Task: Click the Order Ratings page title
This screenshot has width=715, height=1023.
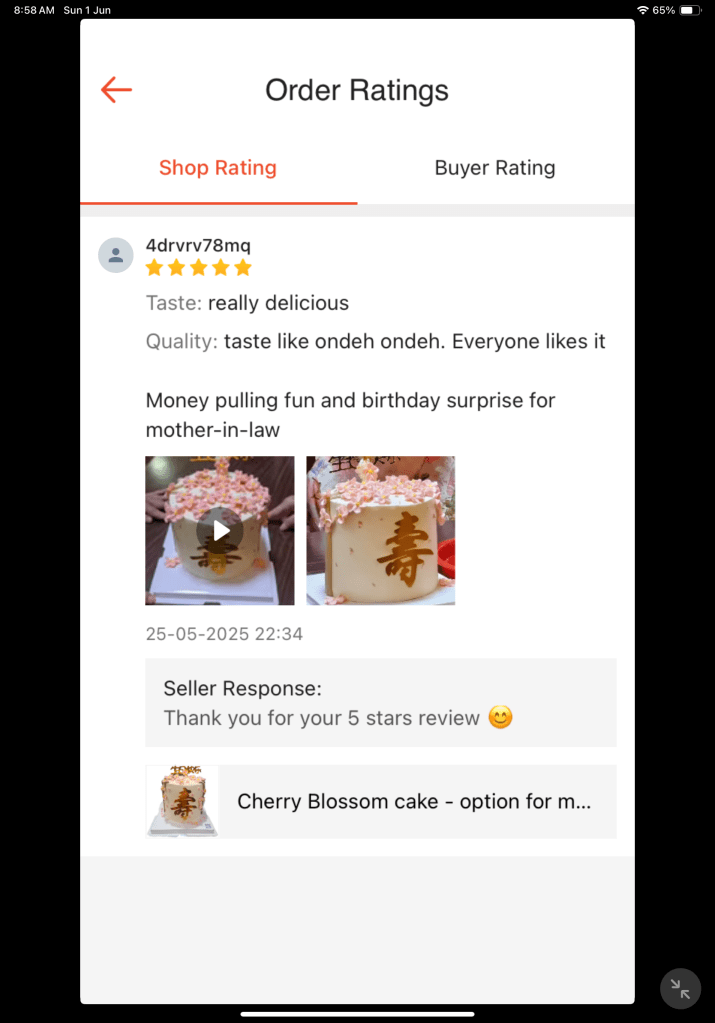Action: pos(357,90)
